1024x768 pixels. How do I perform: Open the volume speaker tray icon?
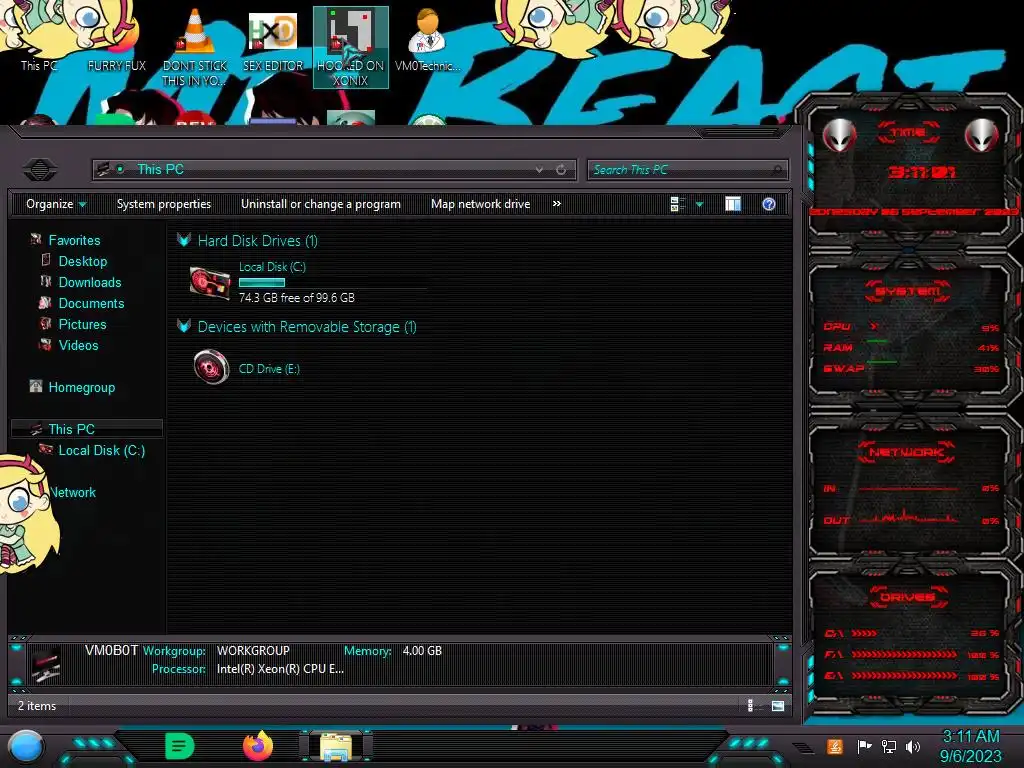pyautogui.click(x=913, y=746)
